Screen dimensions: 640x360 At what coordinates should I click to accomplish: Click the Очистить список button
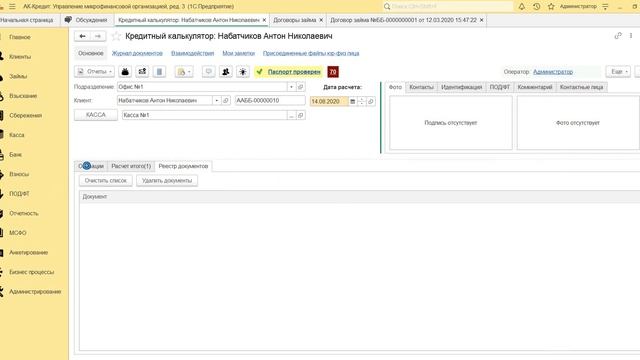point(106,180)
